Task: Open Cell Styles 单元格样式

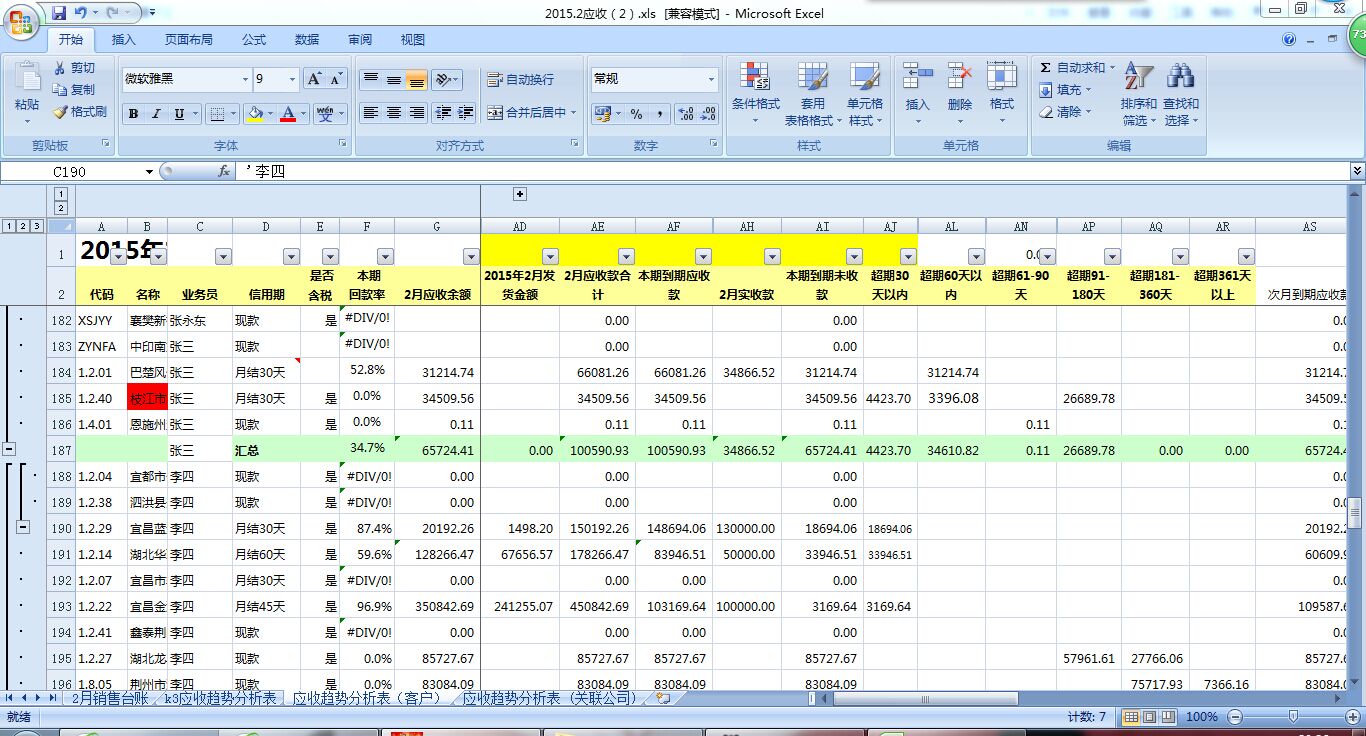Action: tap(865, 95)
